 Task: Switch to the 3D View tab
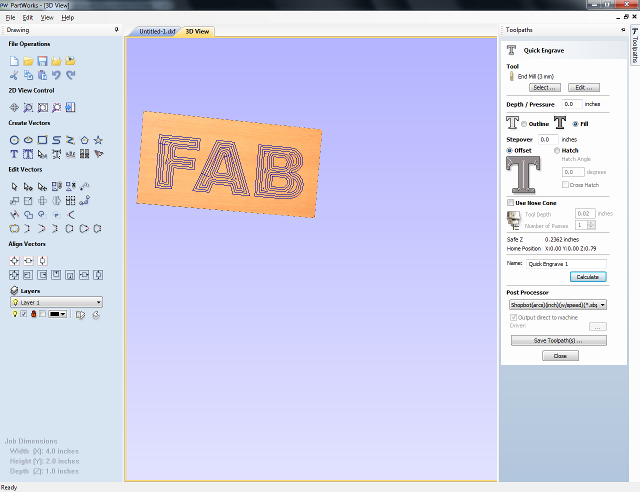[197, 31]
